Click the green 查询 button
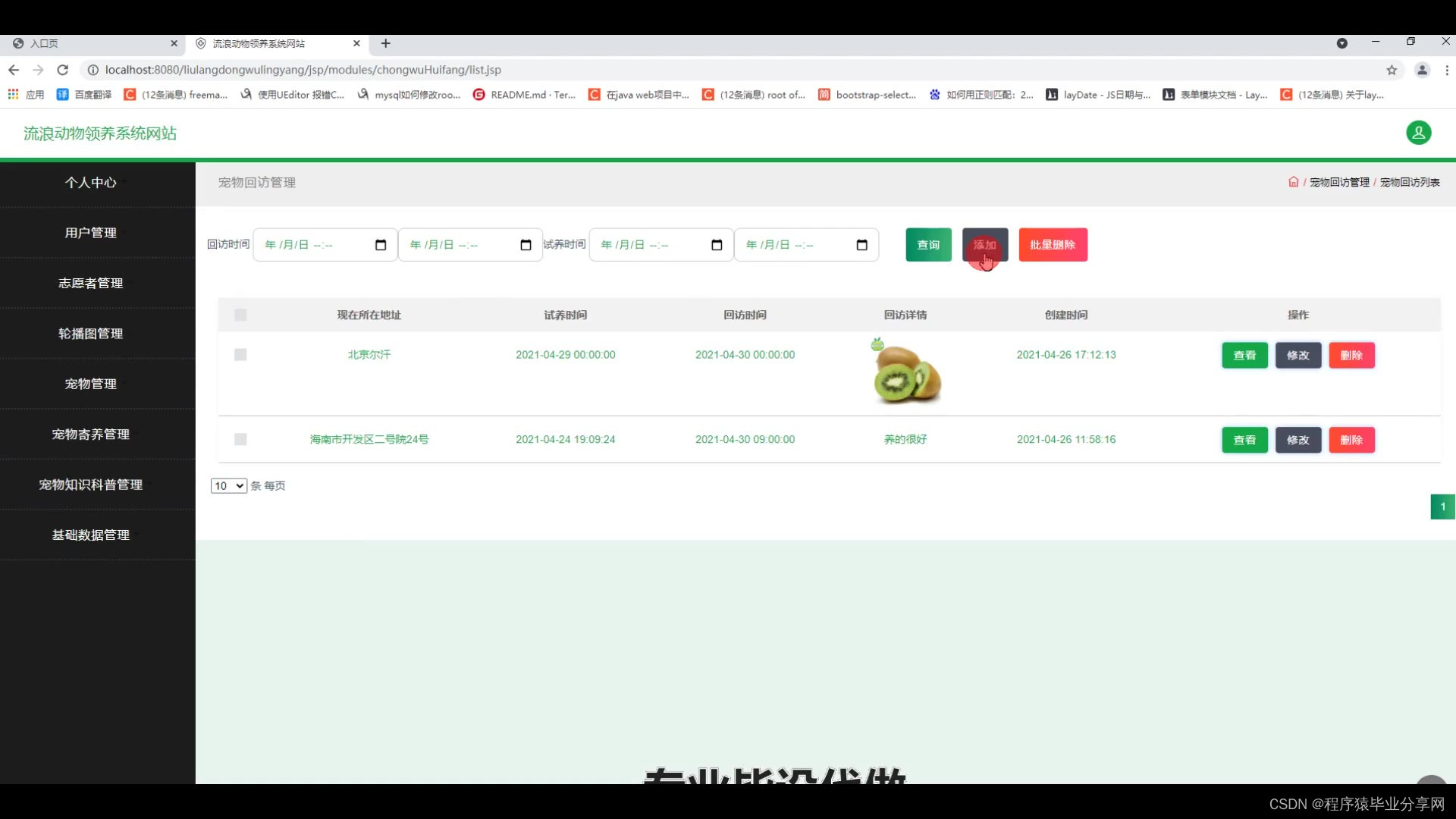 click(928, 245)
